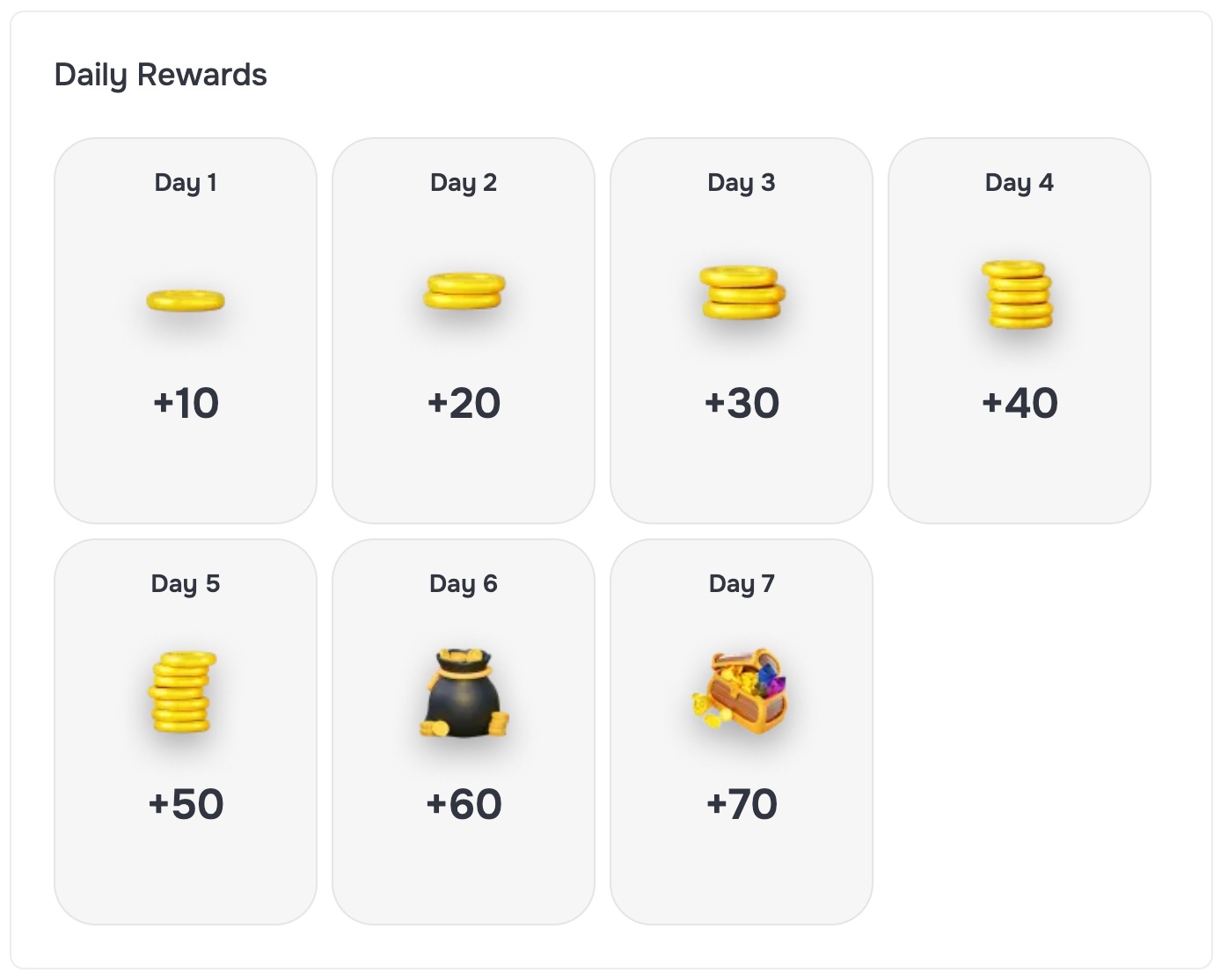Click the tall coin stack on Day 5
Image resolution: width=1228 pixels, height=980 pixels.
(x=186, y=694)
